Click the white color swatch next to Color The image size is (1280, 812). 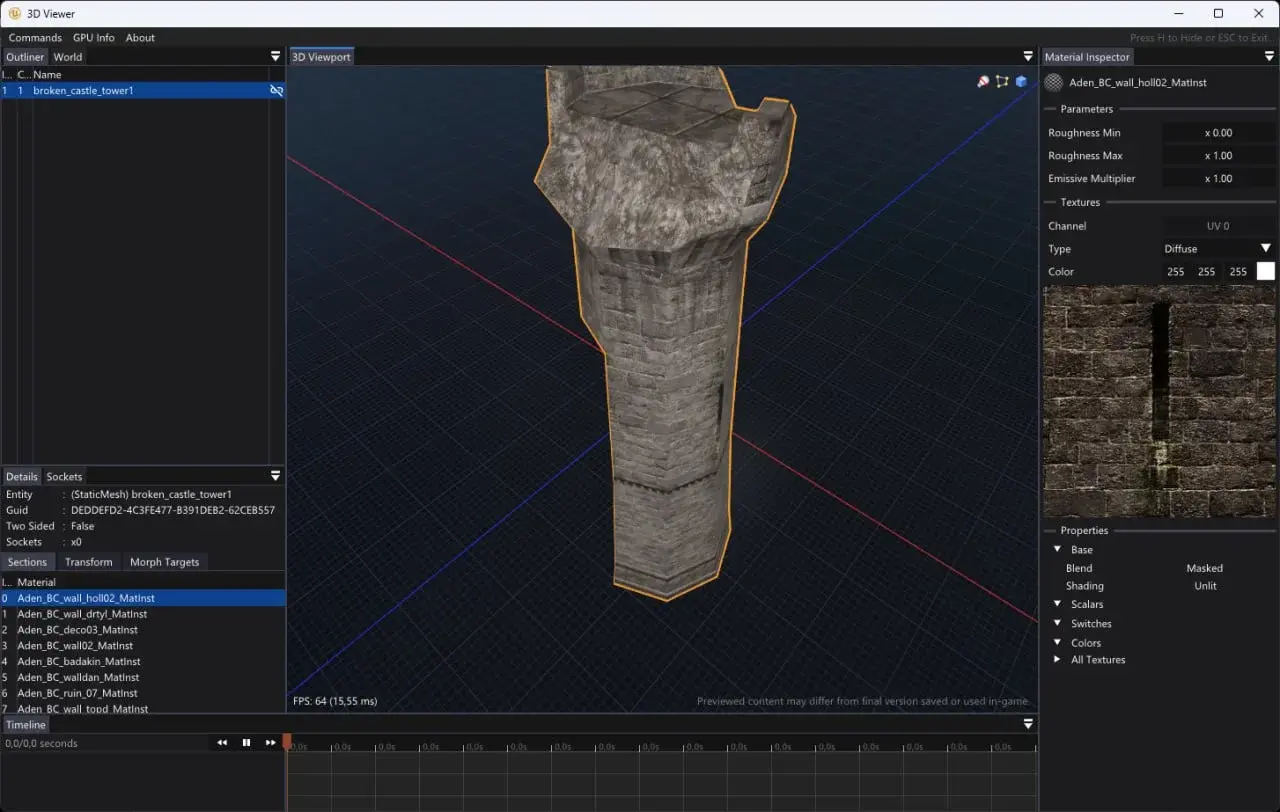[1266, 271]
